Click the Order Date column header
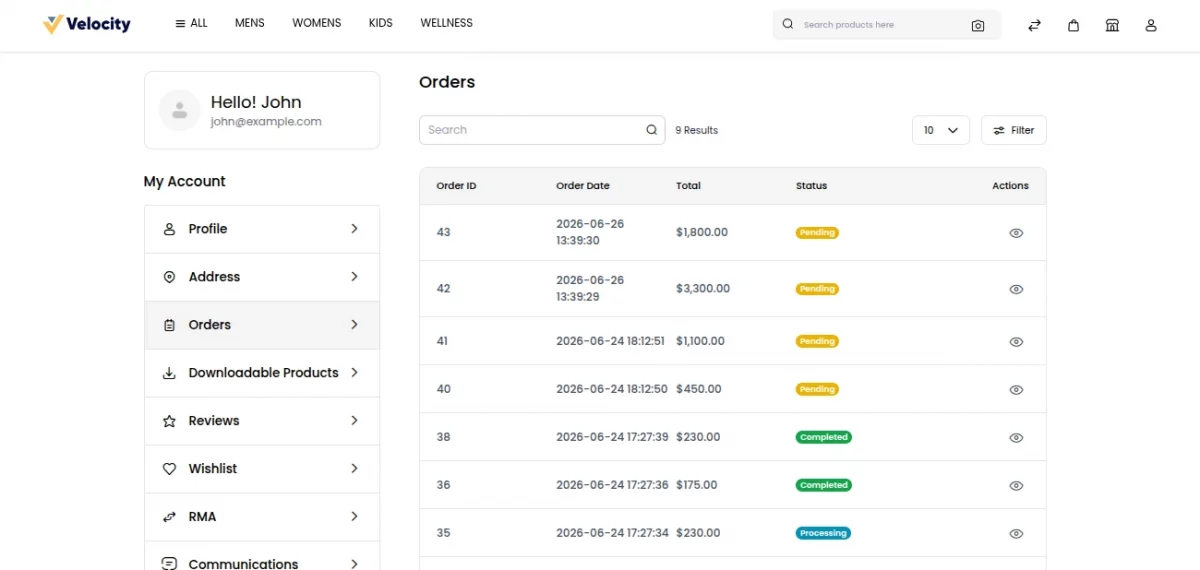This screenshot has width=1200, height=570. (x=583, y=186)
